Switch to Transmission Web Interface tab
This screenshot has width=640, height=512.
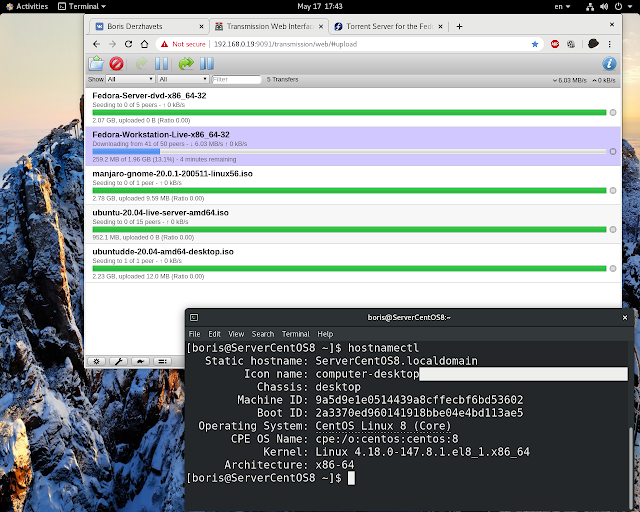click(x=269, y=27)
